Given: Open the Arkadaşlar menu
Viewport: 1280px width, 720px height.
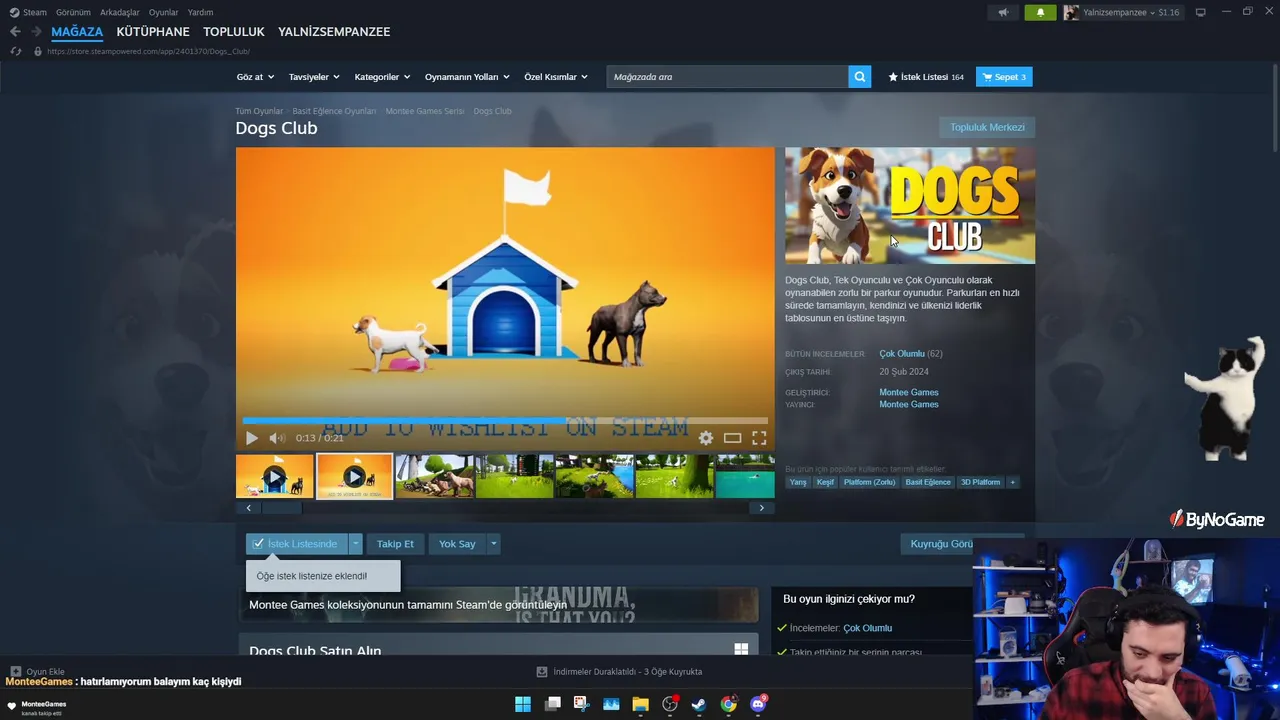Looking at the screenshot, I should click(120, 12).
